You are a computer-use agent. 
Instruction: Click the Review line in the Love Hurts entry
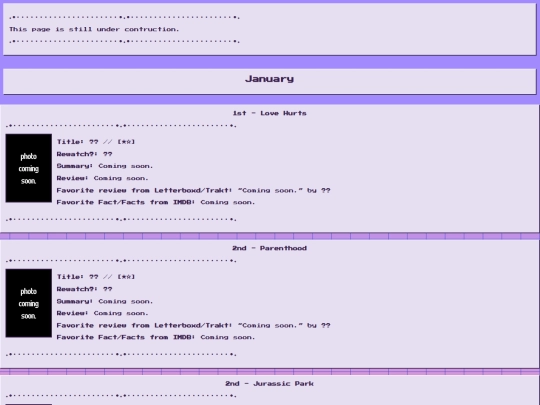pyautogui.click(x=103, y=178)
